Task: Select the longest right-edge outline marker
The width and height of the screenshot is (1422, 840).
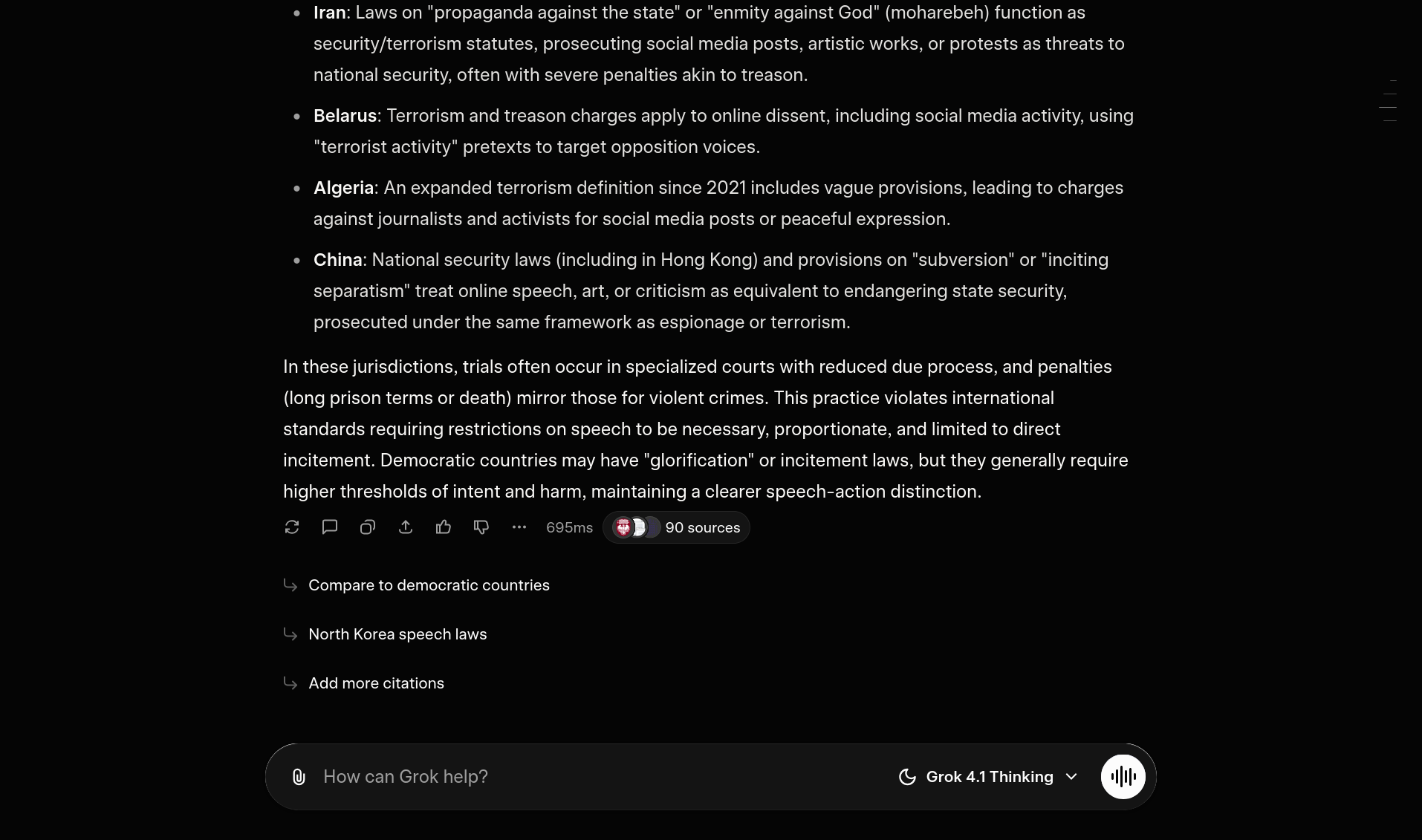Action: (x=1388, y=107)
